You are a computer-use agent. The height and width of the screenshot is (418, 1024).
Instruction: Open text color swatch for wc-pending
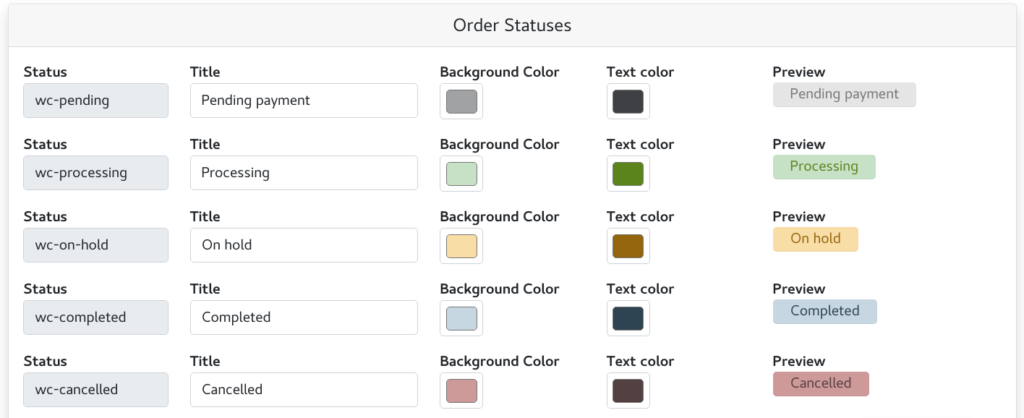tap(628, 101)
